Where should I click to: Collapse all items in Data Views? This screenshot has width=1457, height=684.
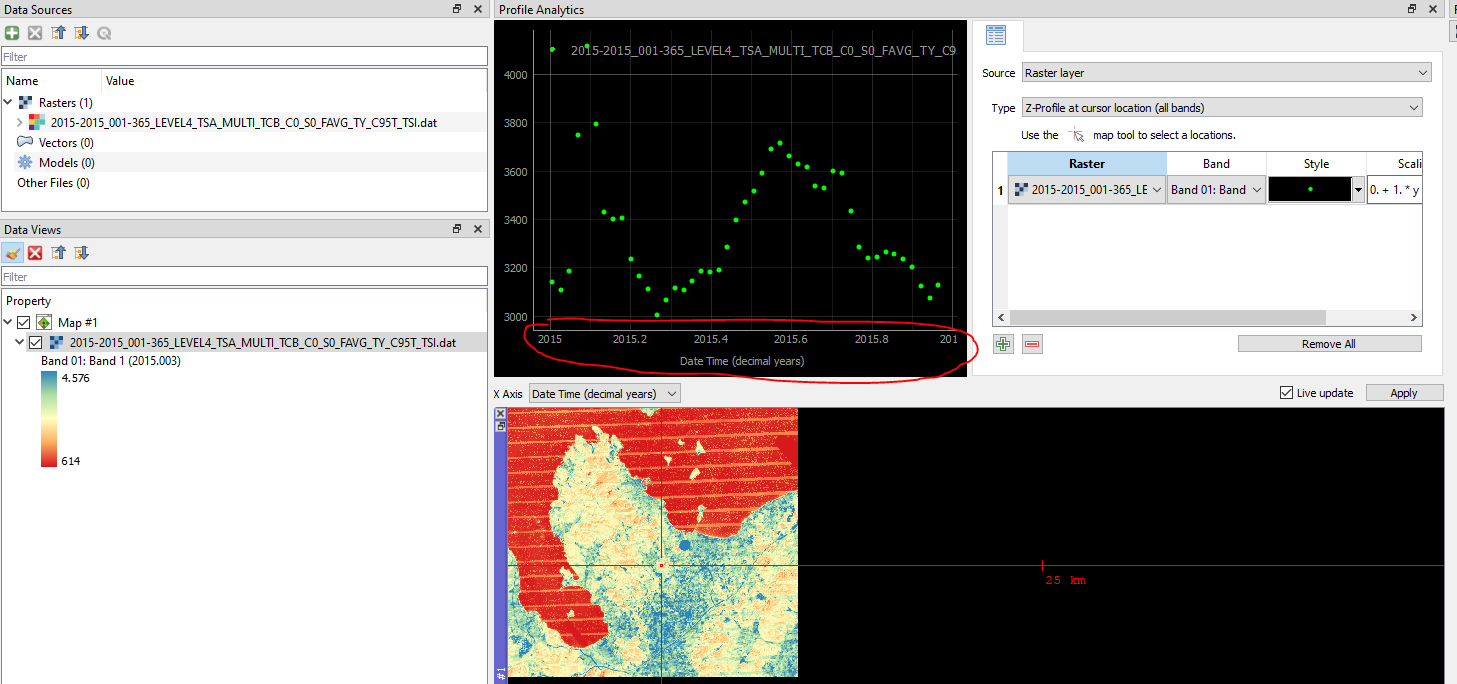[x=58, y=252]
